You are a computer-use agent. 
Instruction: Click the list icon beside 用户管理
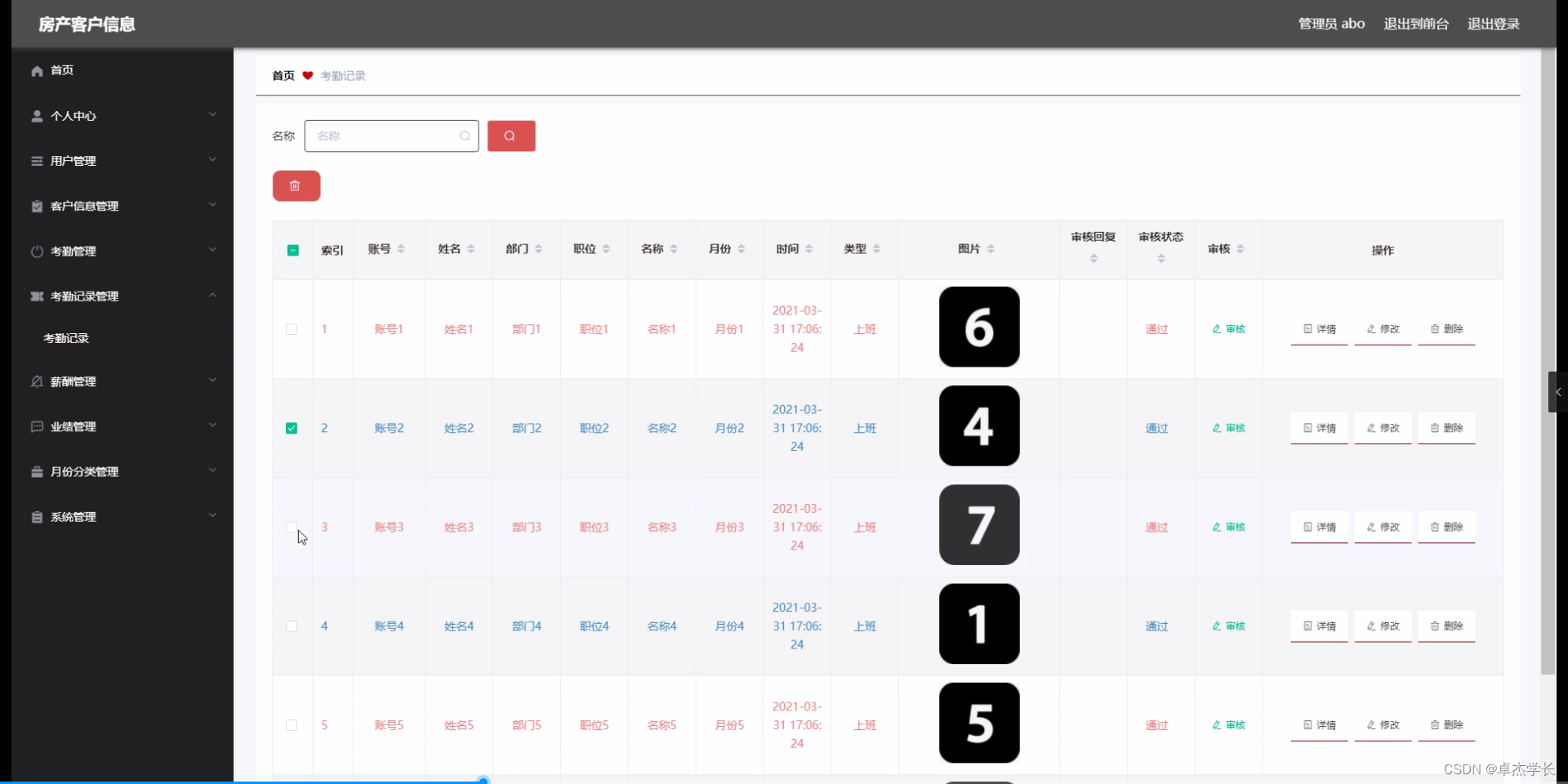(37, 161)
